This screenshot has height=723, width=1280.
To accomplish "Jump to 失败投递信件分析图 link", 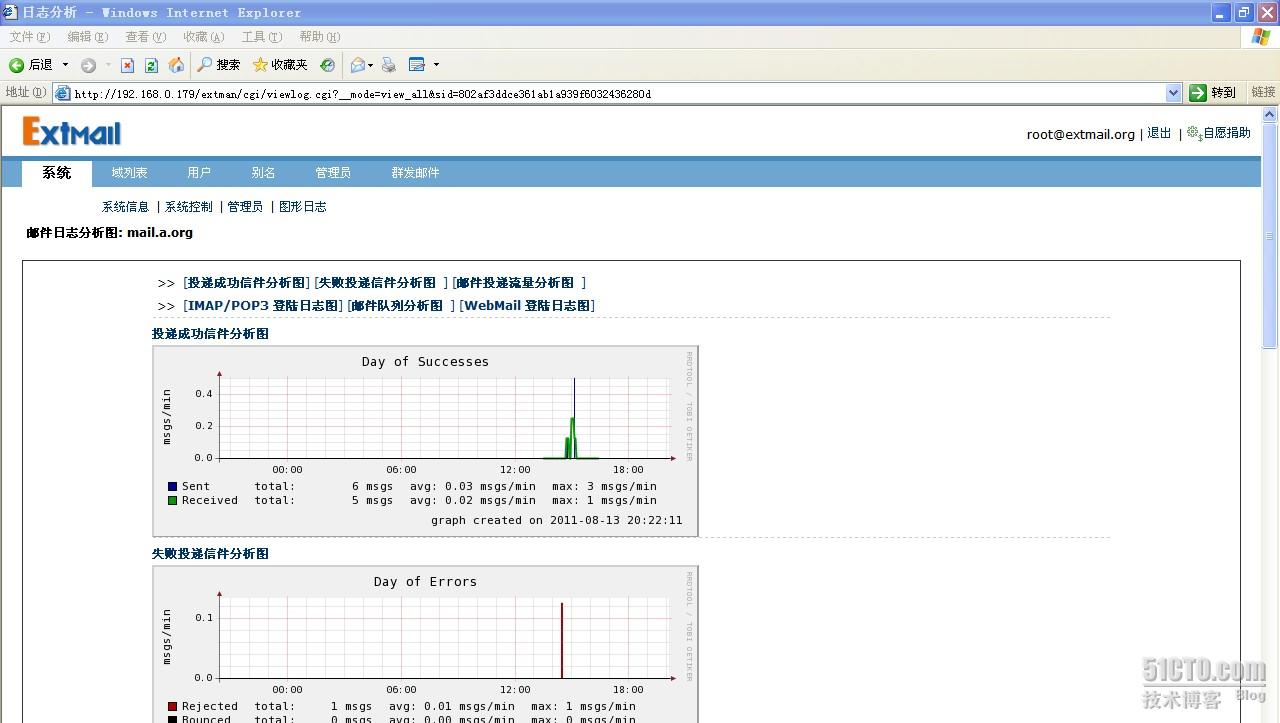I will click(x=378, y=283).
